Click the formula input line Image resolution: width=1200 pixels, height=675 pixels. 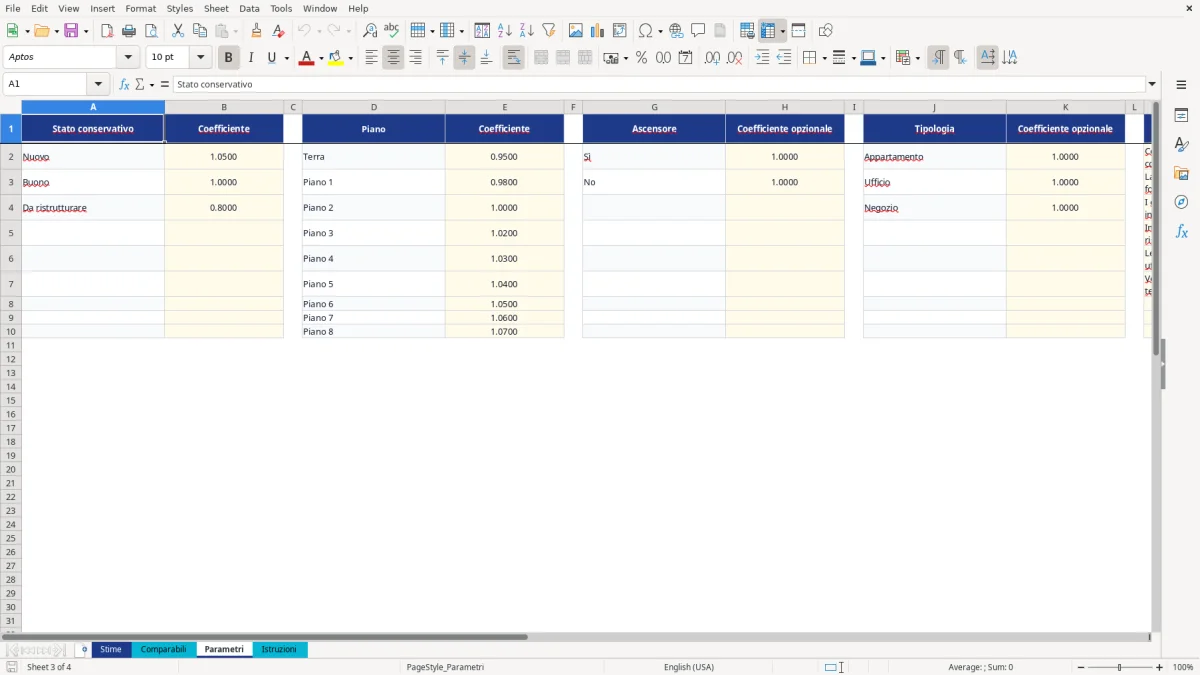point(659,85)
